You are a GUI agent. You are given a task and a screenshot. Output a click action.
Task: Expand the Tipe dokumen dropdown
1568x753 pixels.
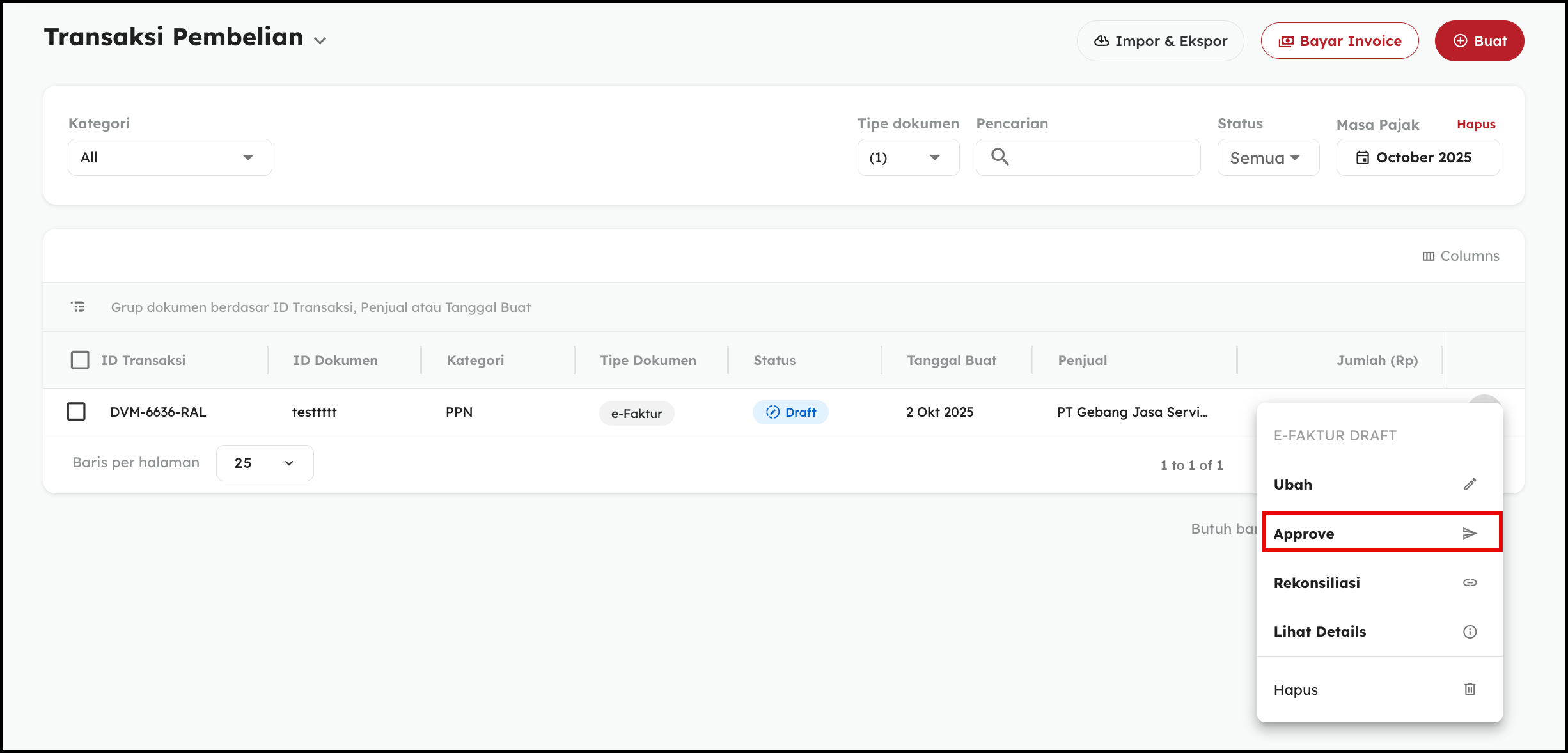(x=907, y=157)
